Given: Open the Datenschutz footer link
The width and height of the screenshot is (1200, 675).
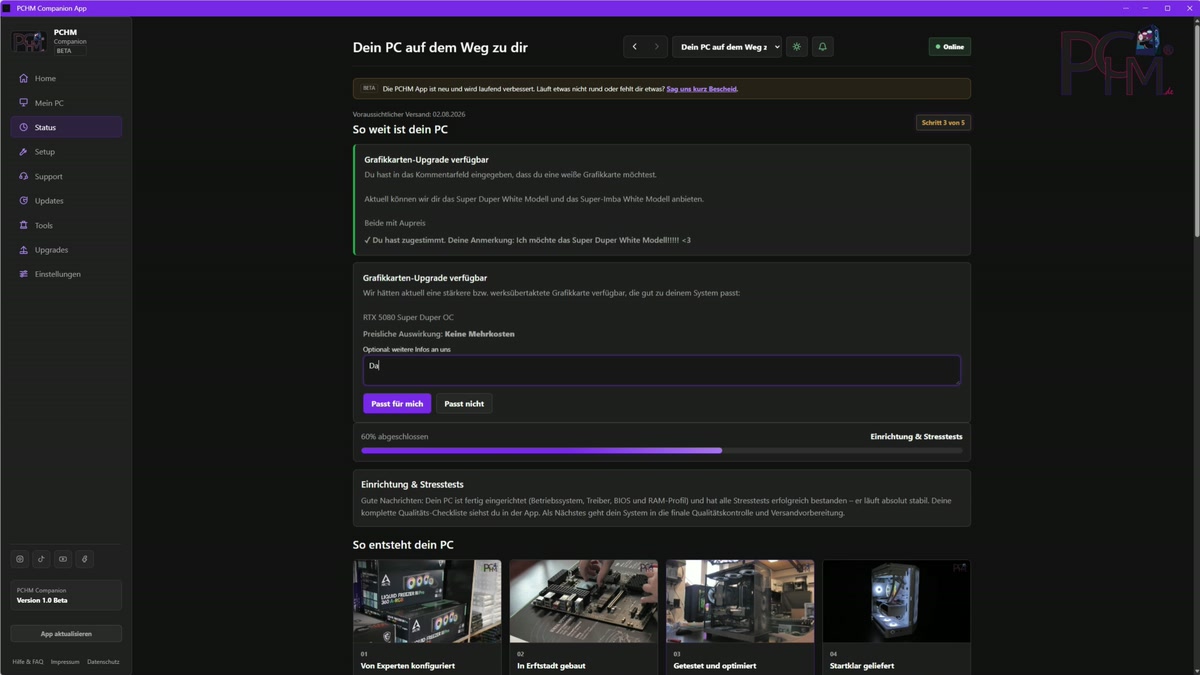Looking at the screenshot, I should pos(103,662).
